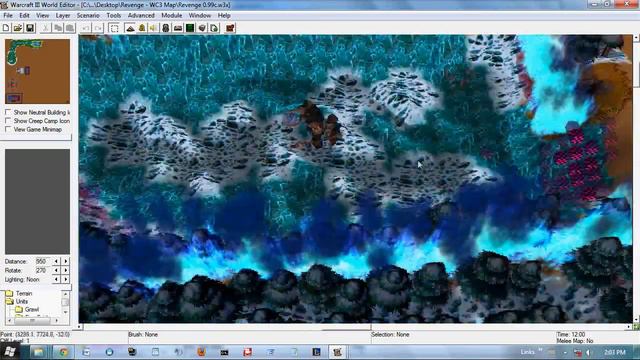Screen dimensions: 640x360
Task: Open the Tools menu
Action: 113,16
